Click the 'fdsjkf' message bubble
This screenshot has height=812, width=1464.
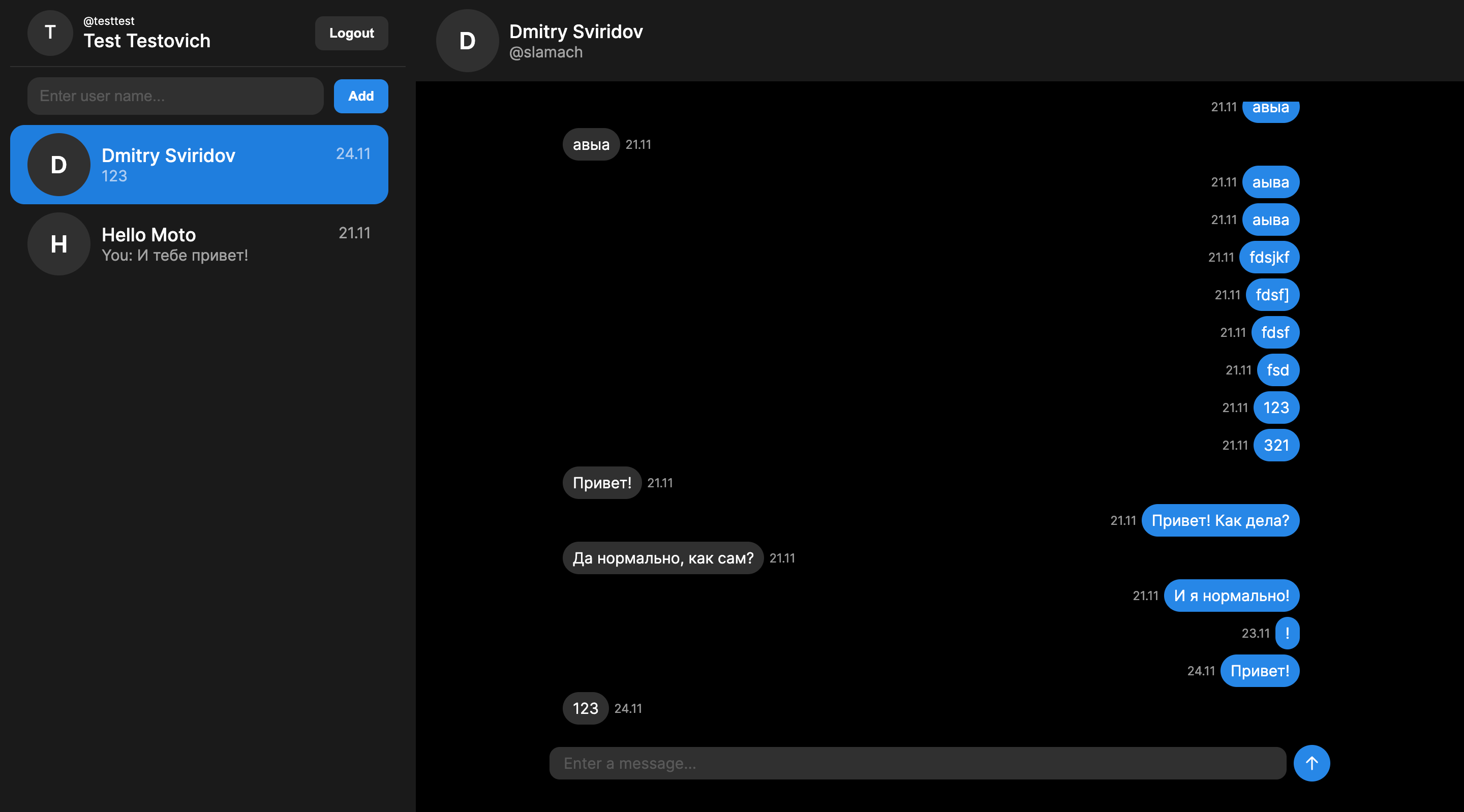tap(1268, 258)
